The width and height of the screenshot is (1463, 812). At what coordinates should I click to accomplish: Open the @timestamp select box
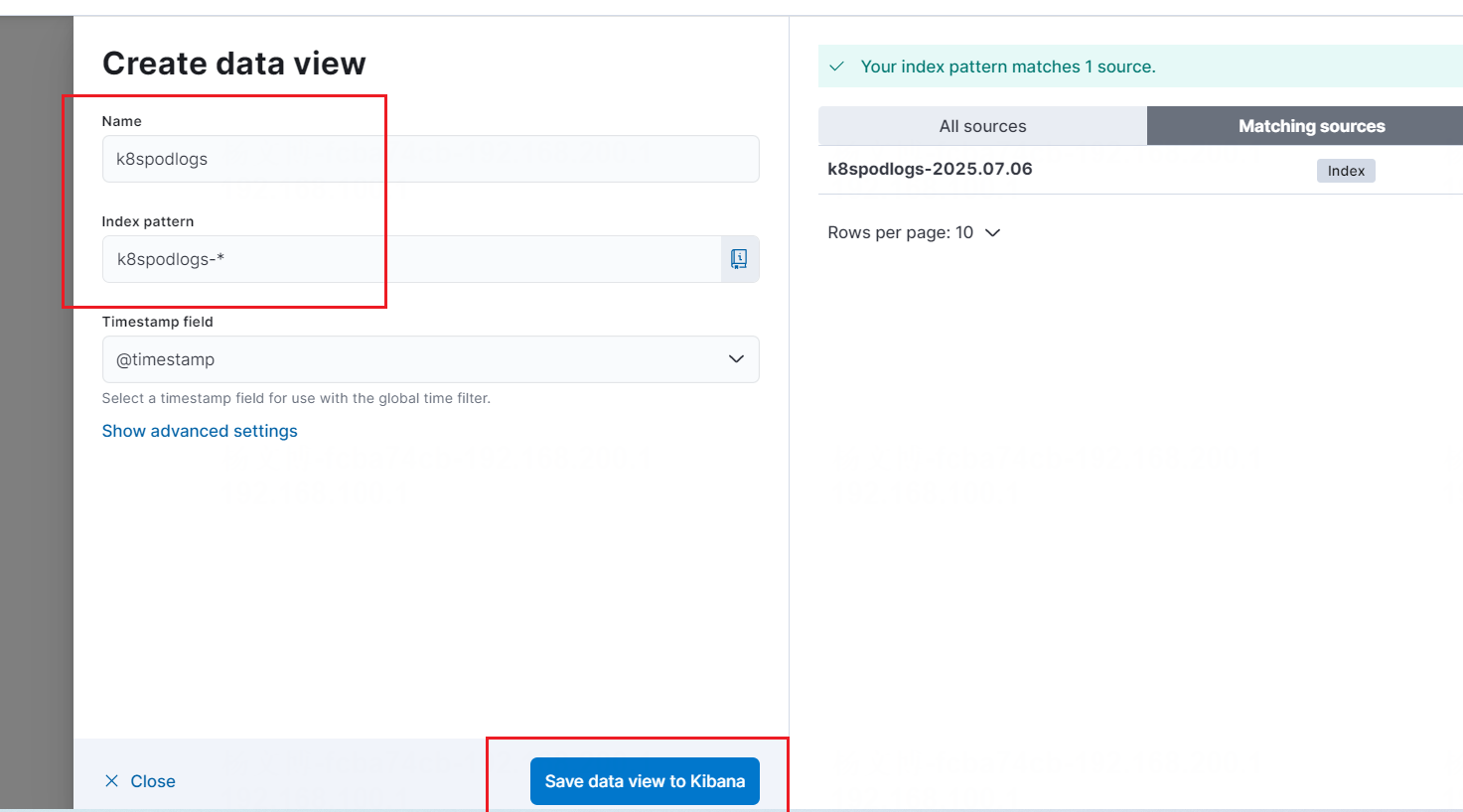[417, 359]
